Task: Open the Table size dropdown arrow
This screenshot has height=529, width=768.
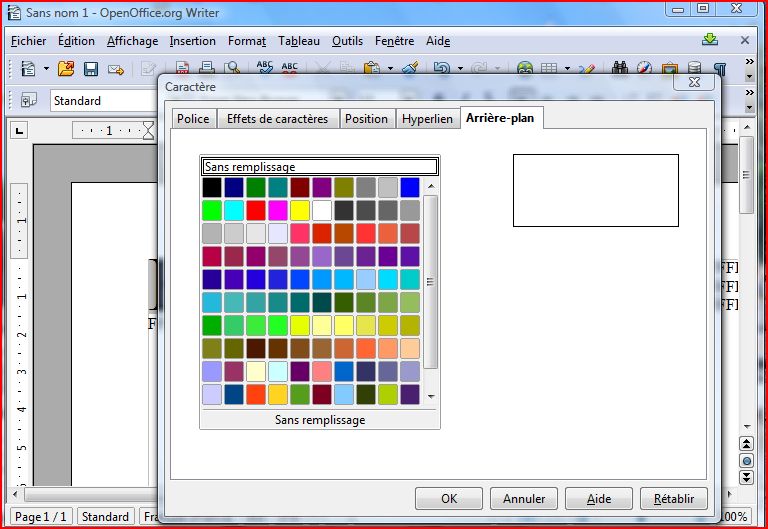Action: [x=567, y=68]
